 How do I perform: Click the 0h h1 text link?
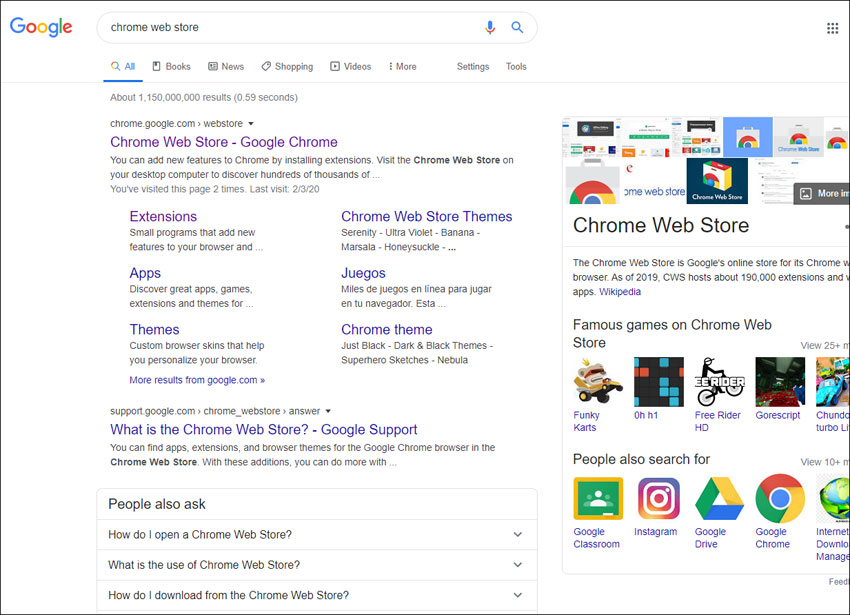point(646,415)
